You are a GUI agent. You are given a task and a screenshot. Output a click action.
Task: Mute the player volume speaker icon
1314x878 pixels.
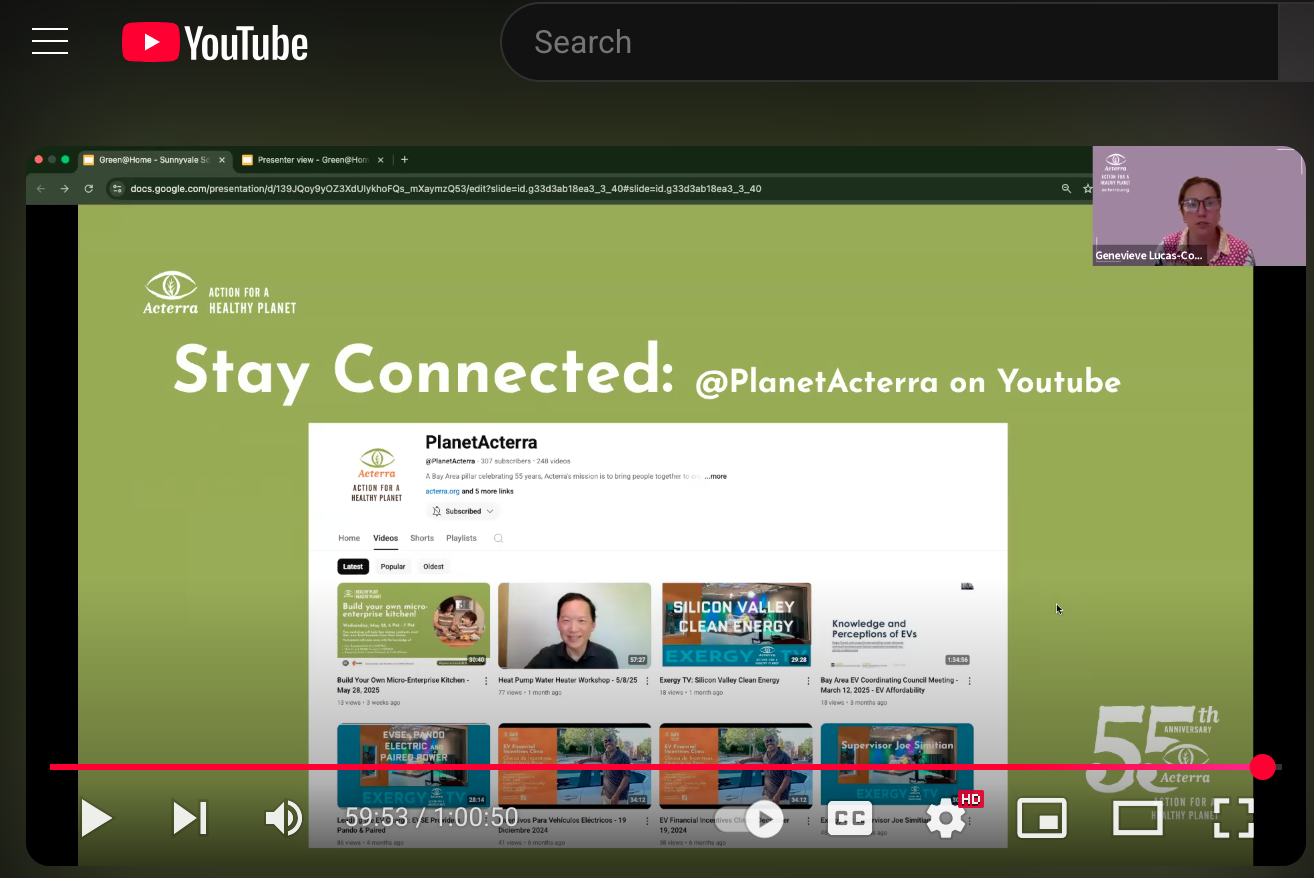284,818
